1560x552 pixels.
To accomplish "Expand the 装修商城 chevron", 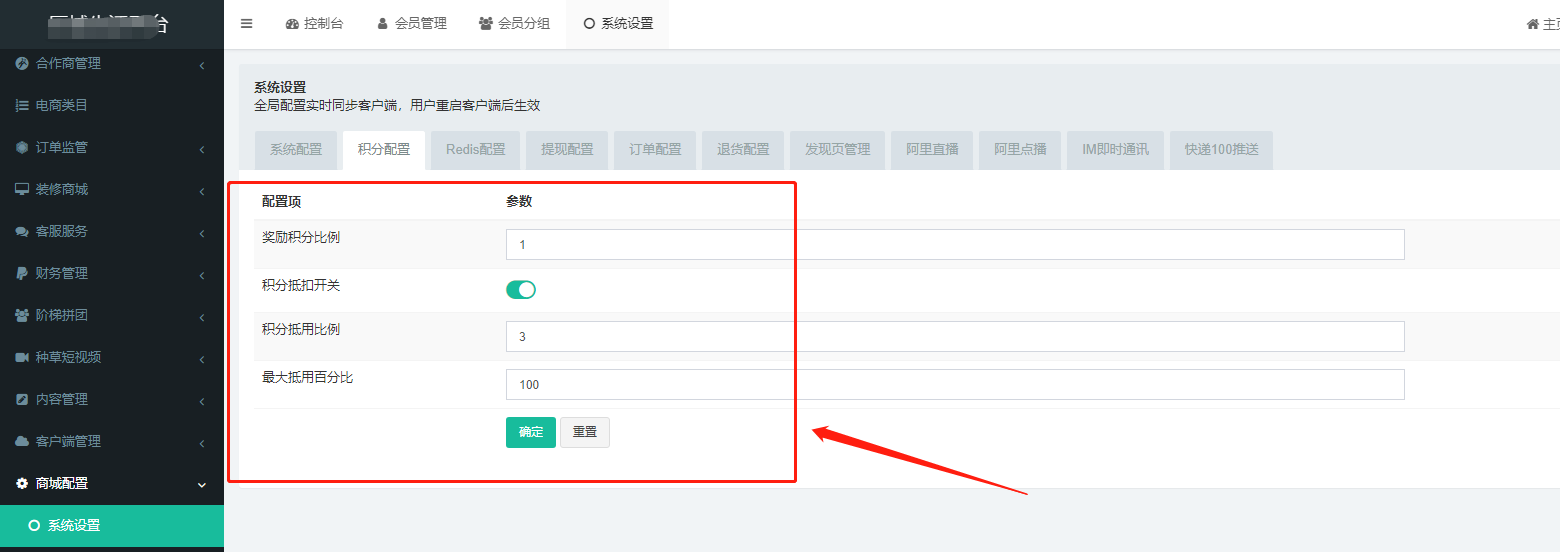I will (202, 191).
